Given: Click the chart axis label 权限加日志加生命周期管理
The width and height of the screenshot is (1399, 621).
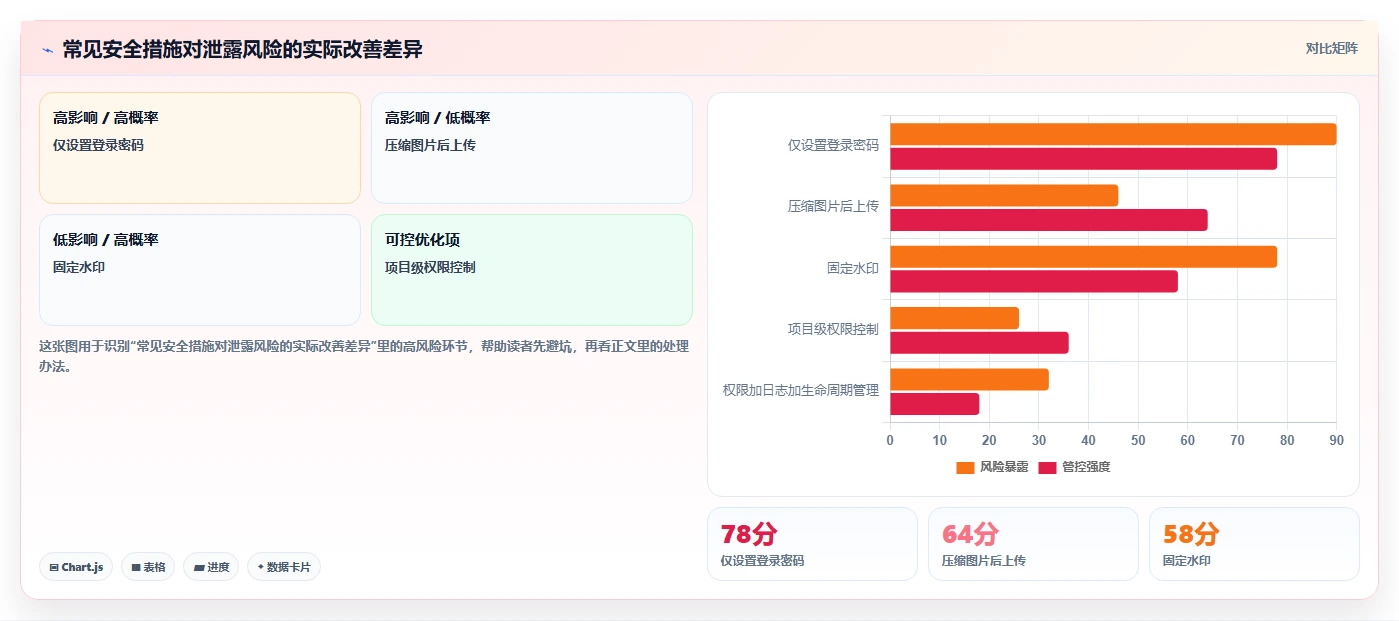Looking at the screenshot, I should click(x=801, y=391).
